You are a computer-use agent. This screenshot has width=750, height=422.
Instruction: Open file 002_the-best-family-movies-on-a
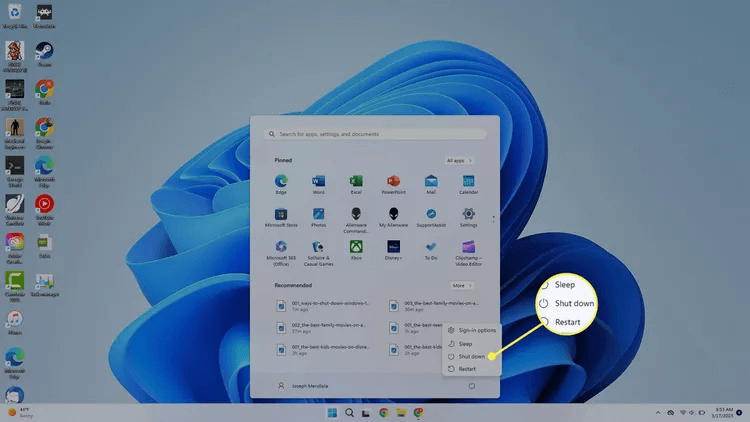[x=322, y=328]
